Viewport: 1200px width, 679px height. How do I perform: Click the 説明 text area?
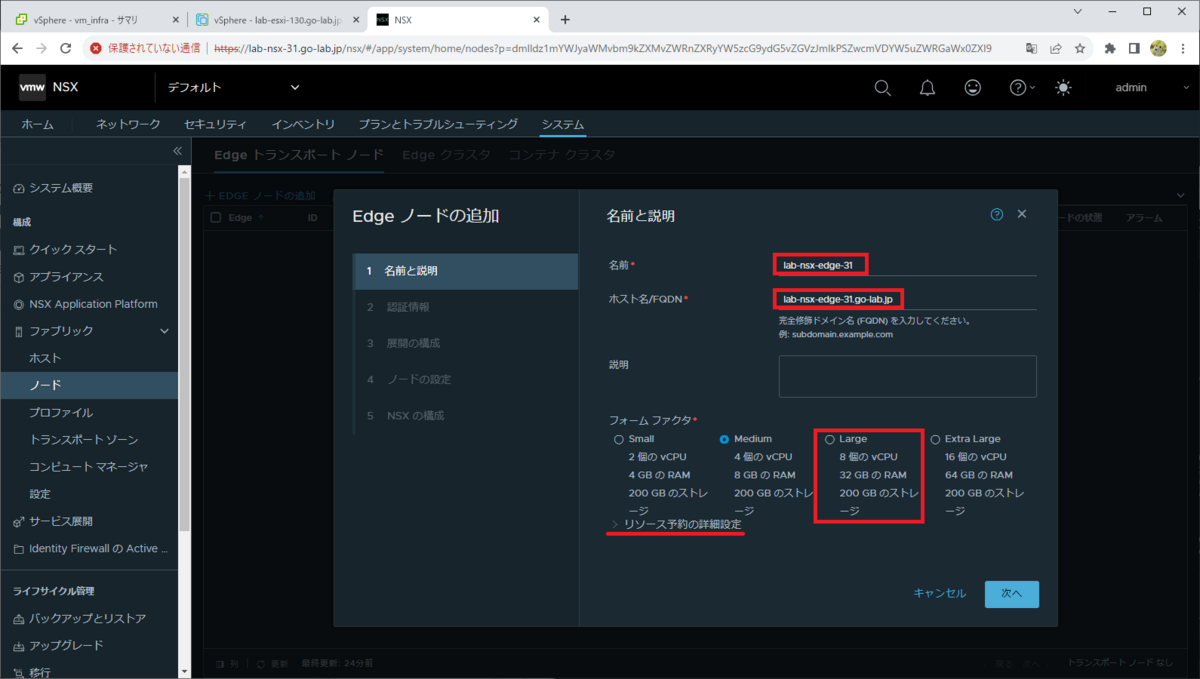coord(908,376)
